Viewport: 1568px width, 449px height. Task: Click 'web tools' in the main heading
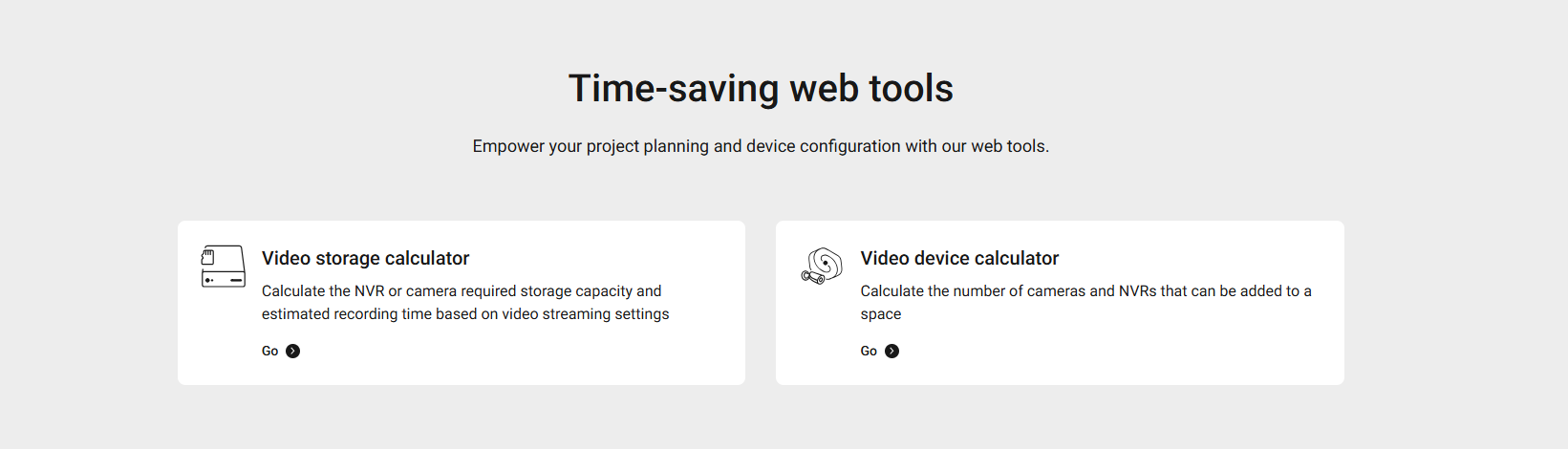click(871, 89)
